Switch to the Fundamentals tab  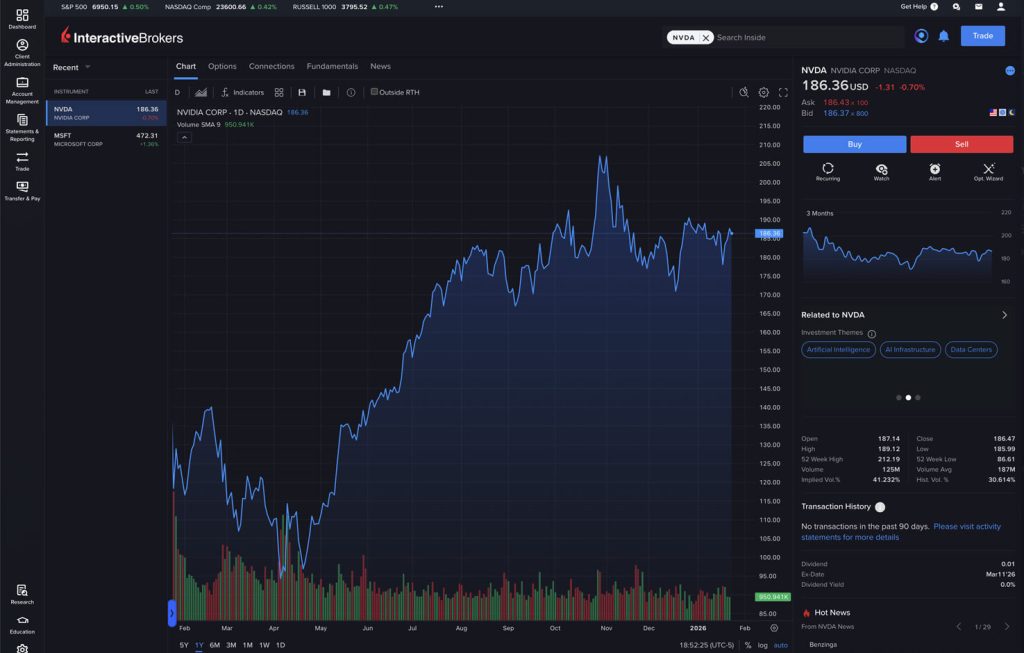tap(332, 66)
